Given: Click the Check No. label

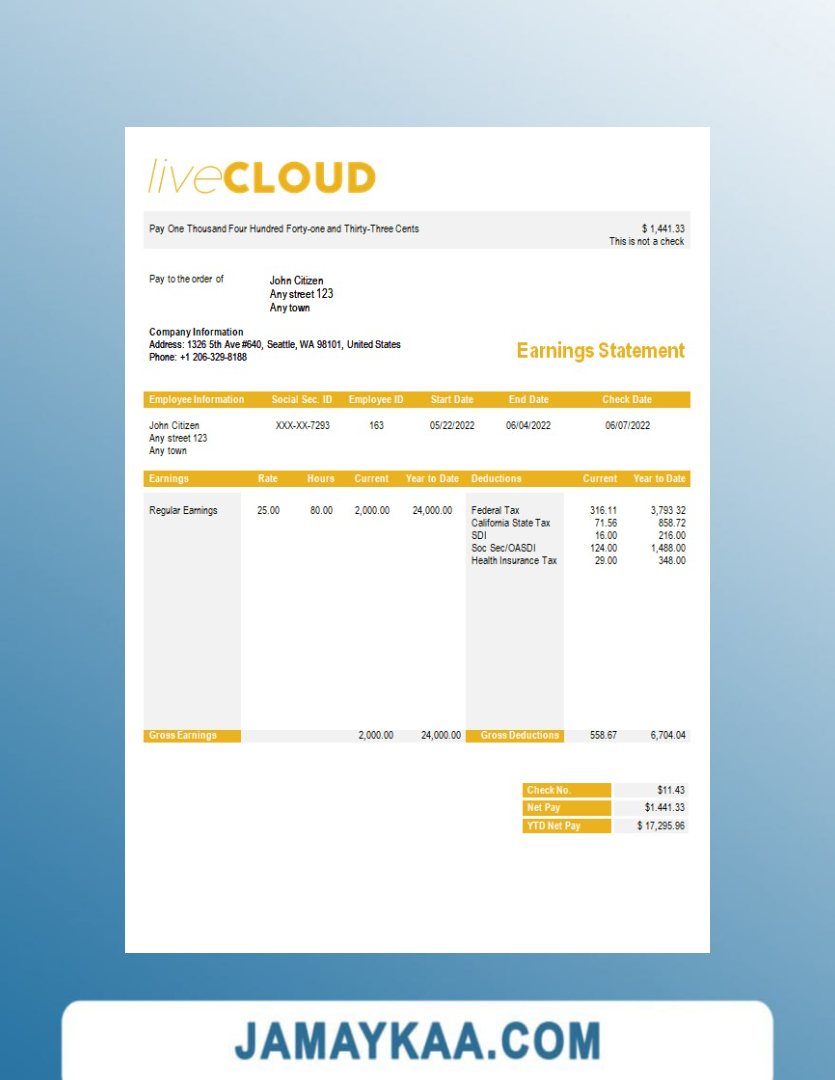Looking at the screenshot, I should pyautogui.click(x=548, y=790).
